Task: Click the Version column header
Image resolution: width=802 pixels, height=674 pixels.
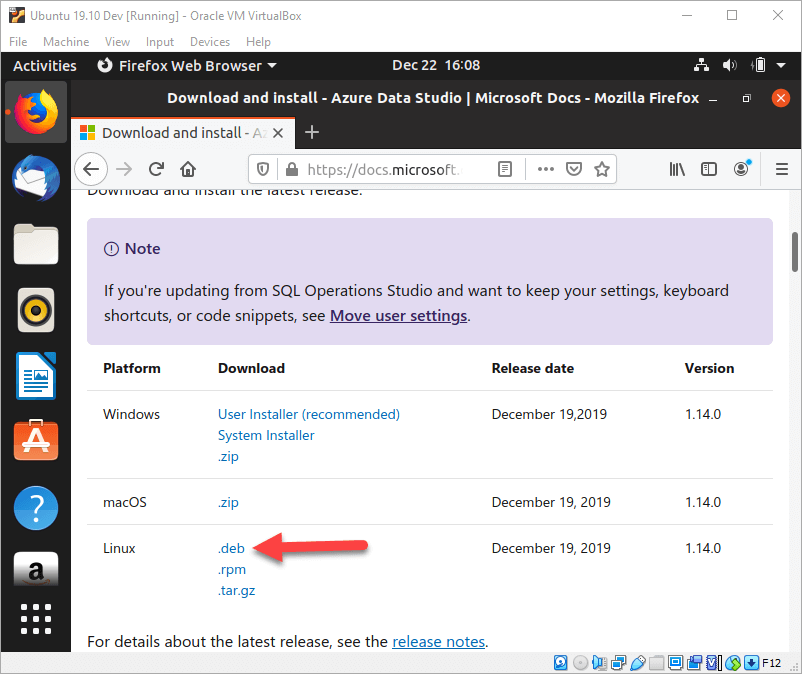Action: [709, 368]
